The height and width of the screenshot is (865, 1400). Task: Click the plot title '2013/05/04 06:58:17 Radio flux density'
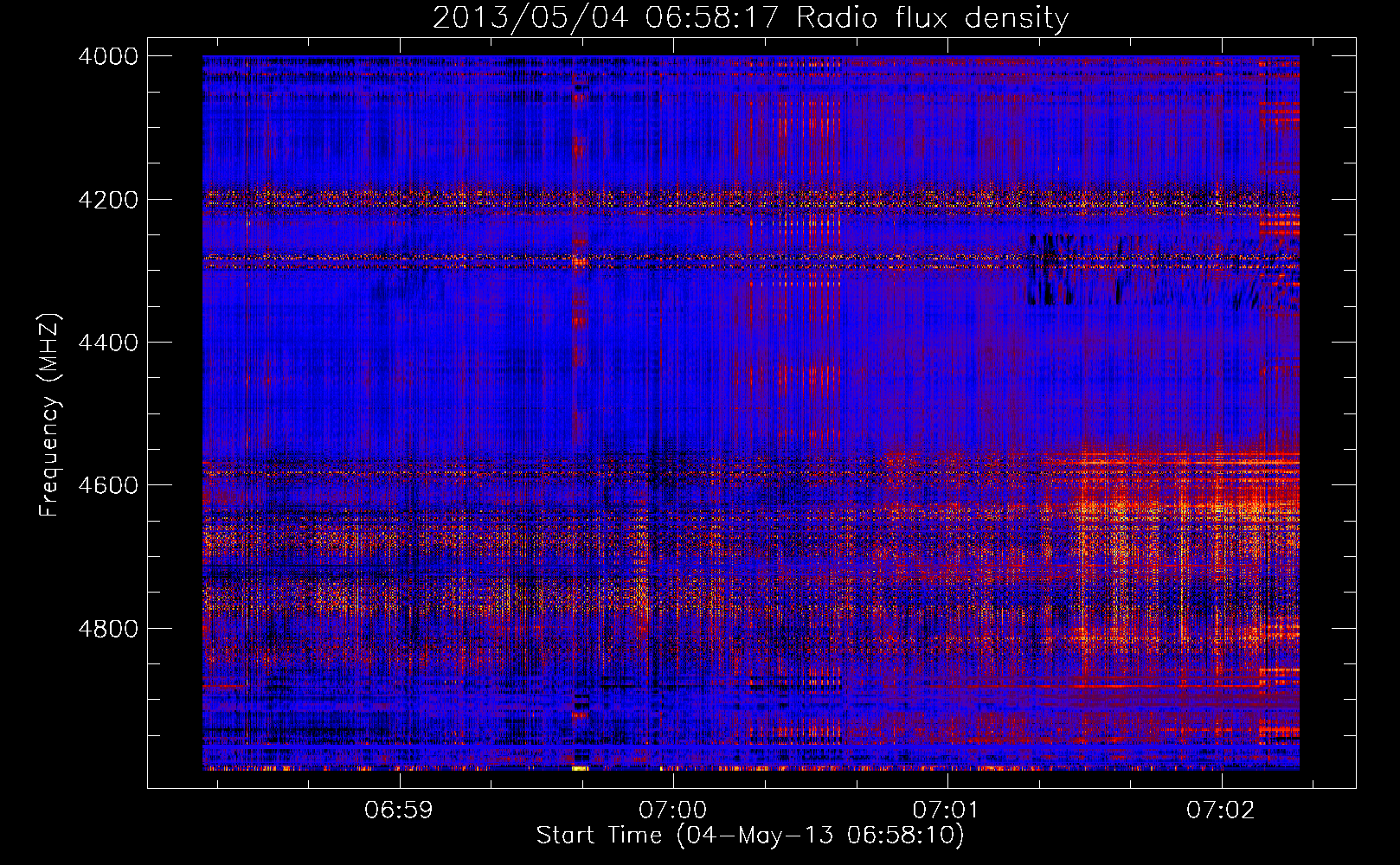click(750, 18)
